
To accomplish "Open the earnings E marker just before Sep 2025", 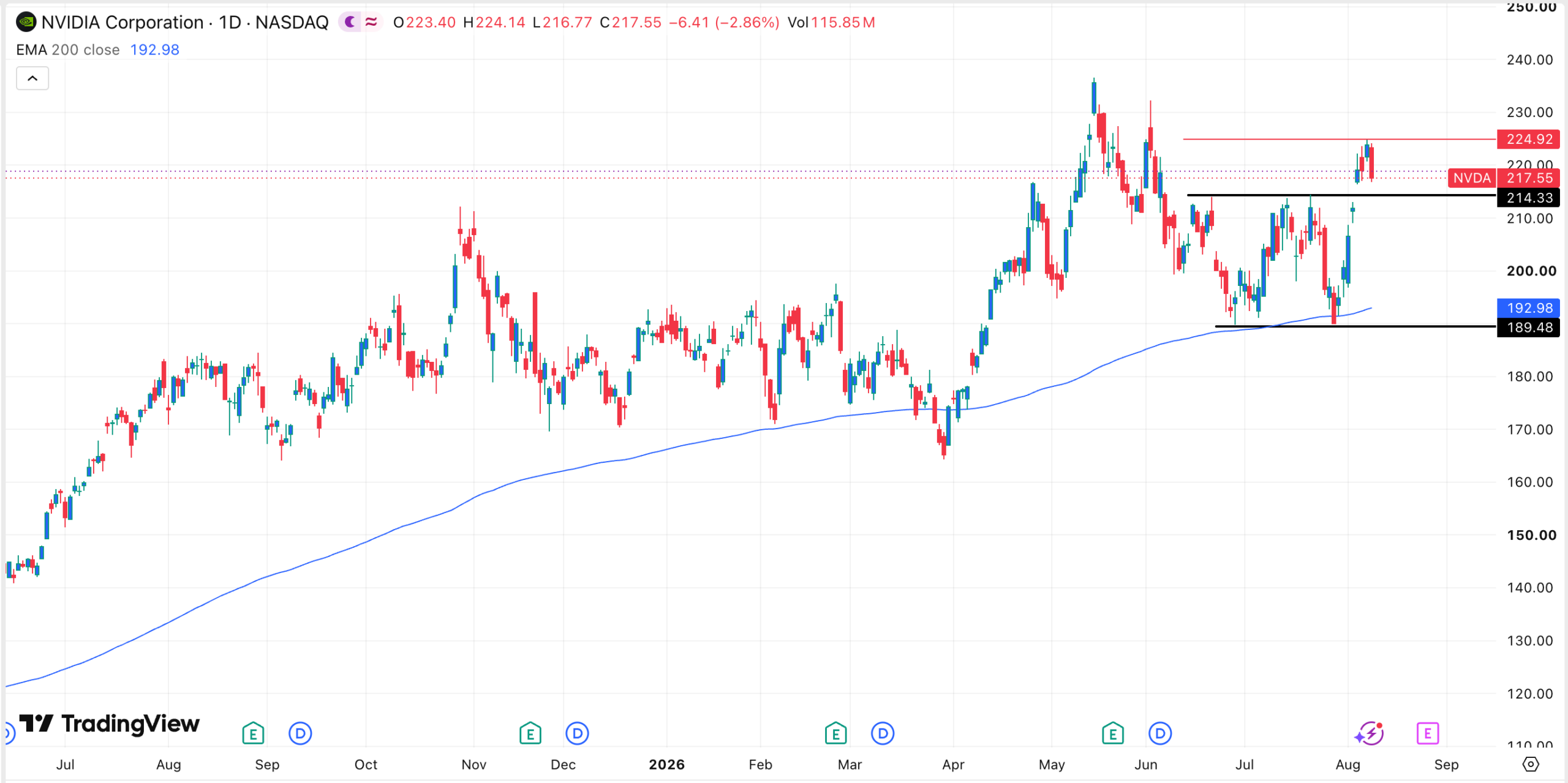I will coord(253,733).
